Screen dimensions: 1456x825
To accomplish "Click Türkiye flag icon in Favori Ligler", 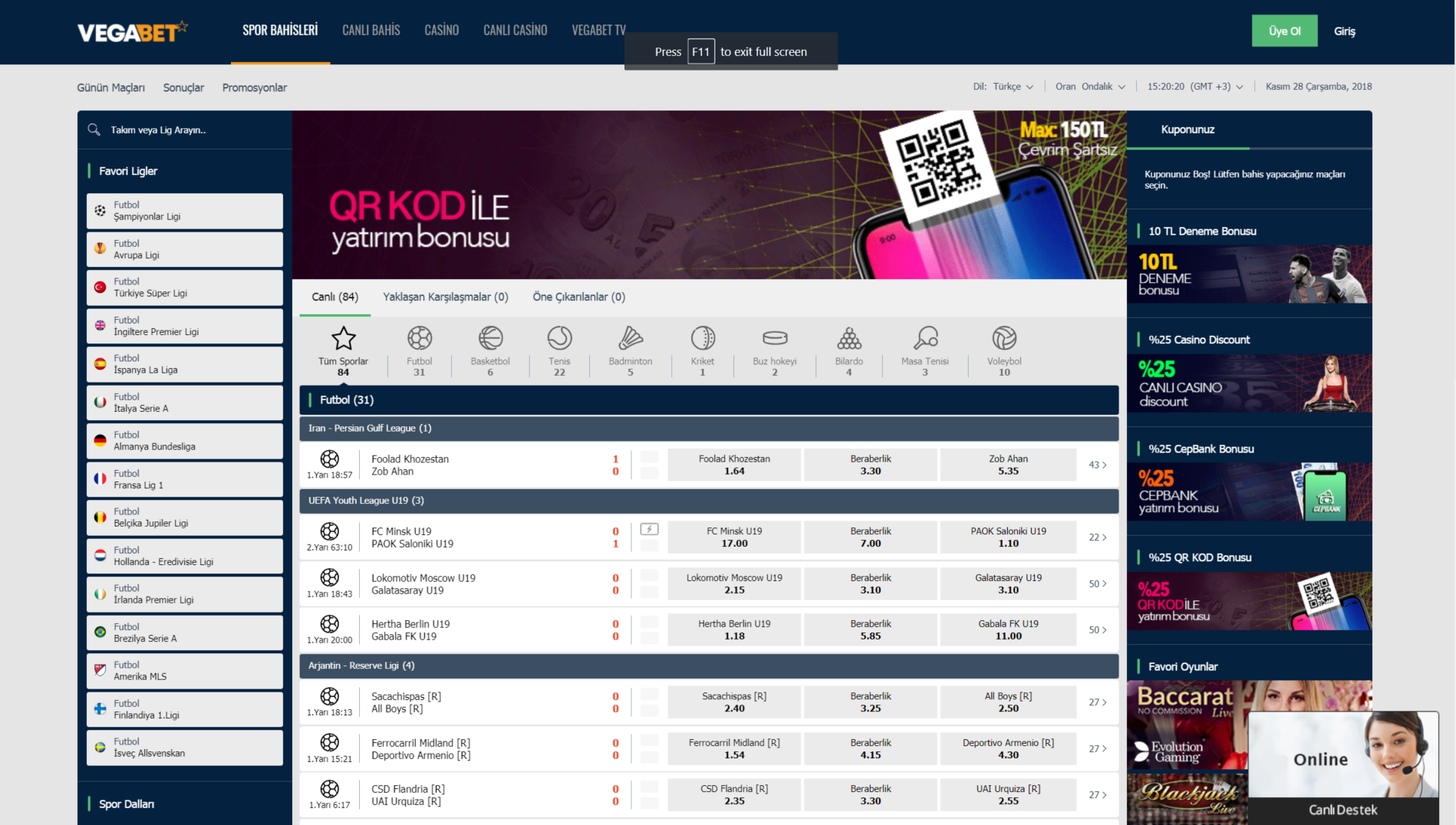I will pyautogui.click(x=100, y=288).
